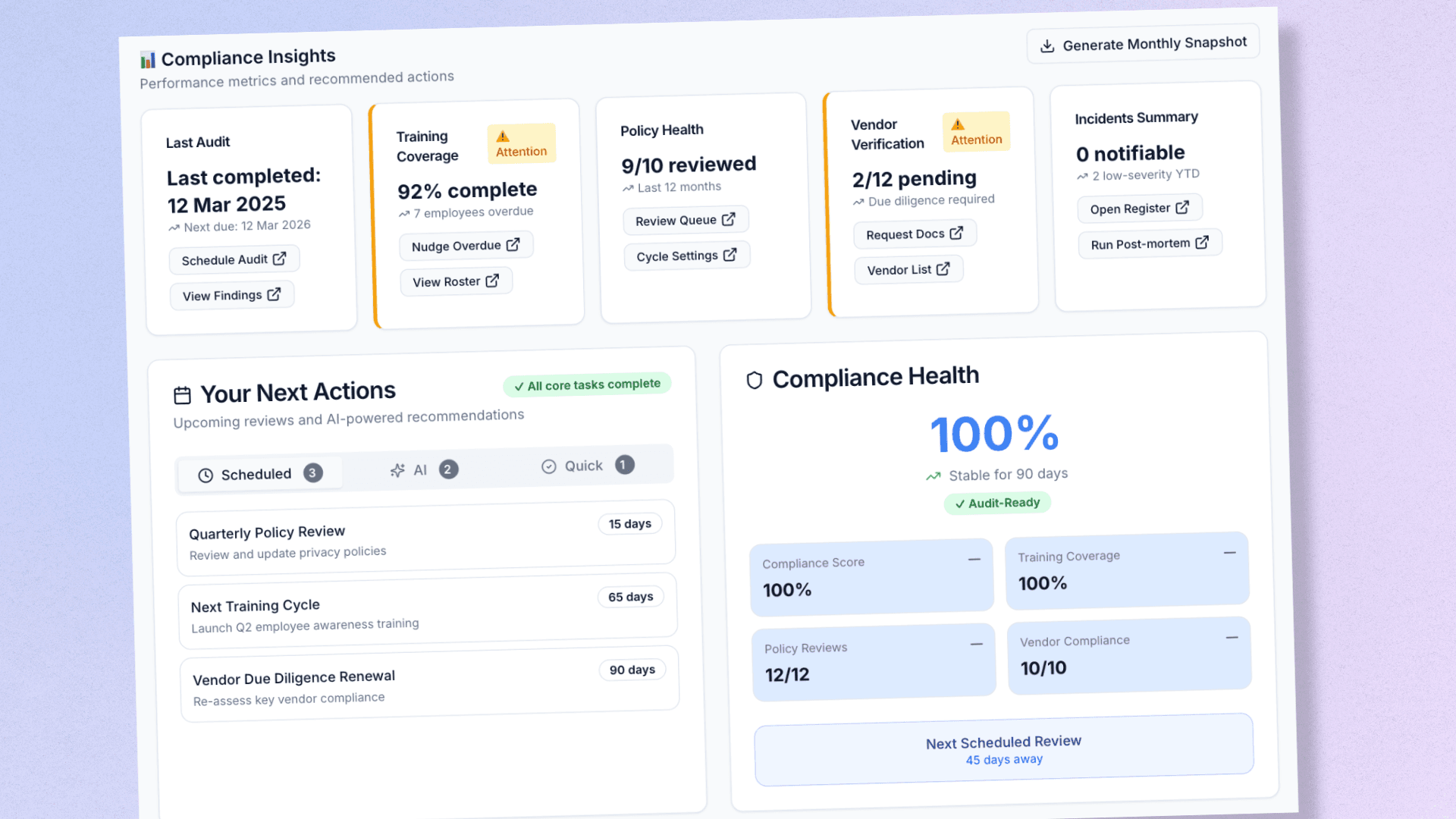Click the Compliance Insights bar chart icon
The height and width of the screenshot is (819, 1456).
[x=148, y=60]
